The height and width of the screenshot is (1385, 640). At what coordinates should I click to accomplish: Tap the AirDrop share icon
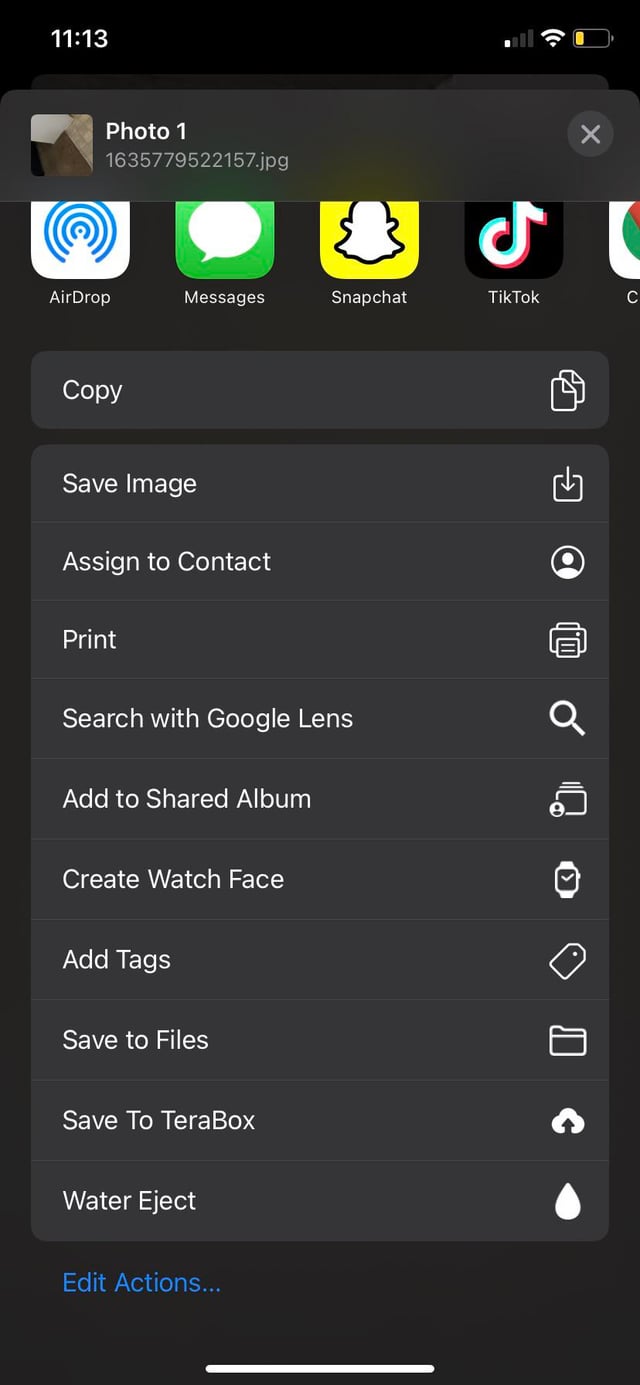(80, 239)
